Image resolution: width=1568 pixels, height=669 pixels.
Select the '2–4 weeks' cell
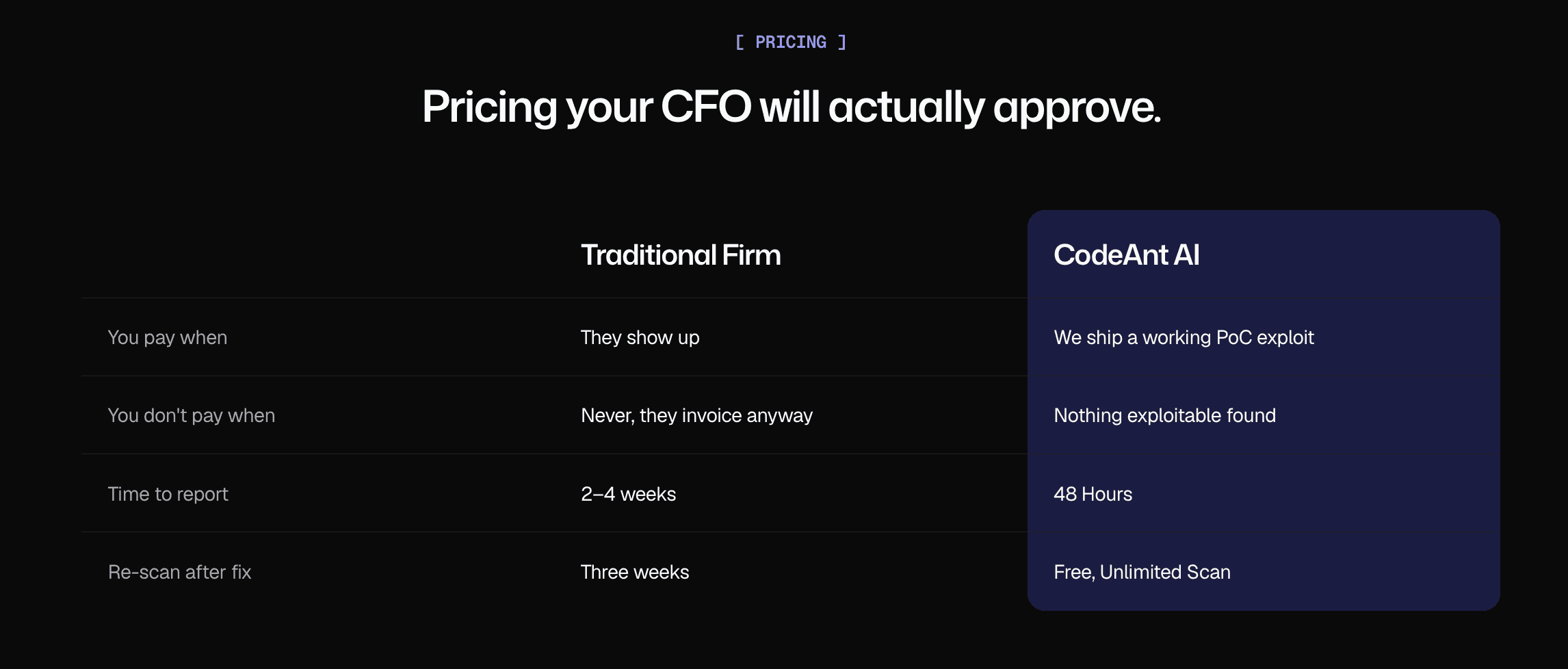(628, 494)
